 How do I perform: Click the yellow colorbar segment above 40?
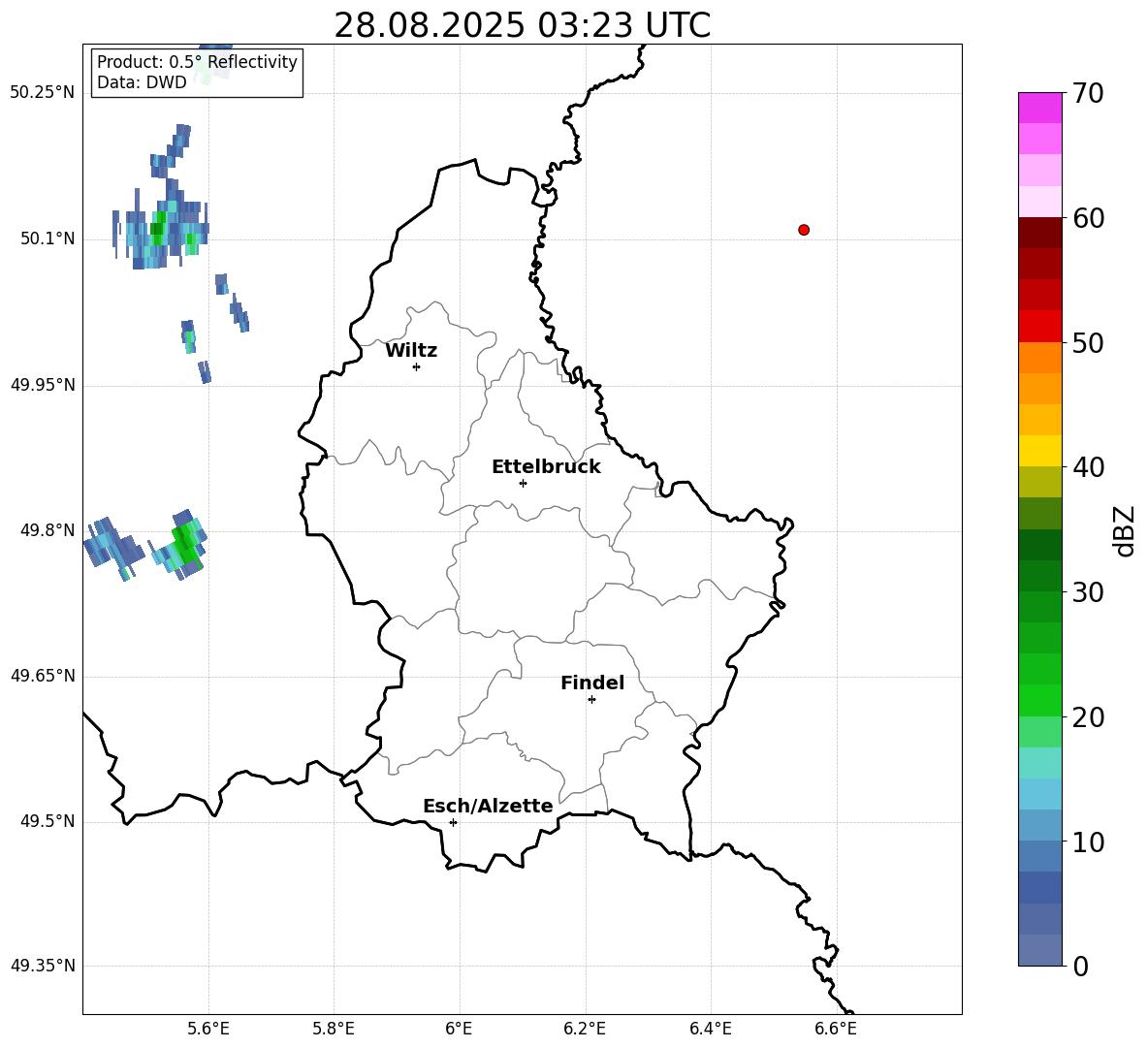point(1039,451)
